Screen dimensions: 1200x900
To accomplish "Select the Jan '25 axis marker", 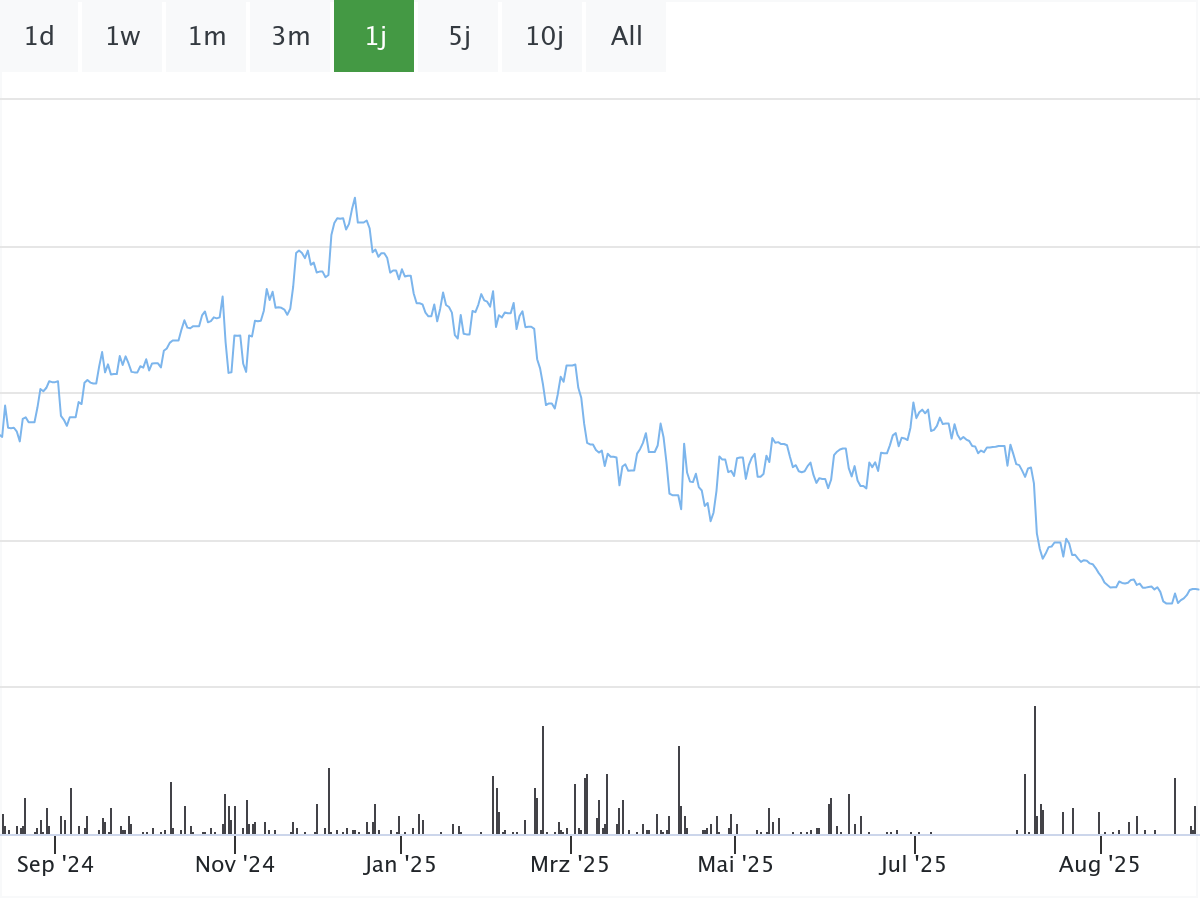I will coord(400,864).
